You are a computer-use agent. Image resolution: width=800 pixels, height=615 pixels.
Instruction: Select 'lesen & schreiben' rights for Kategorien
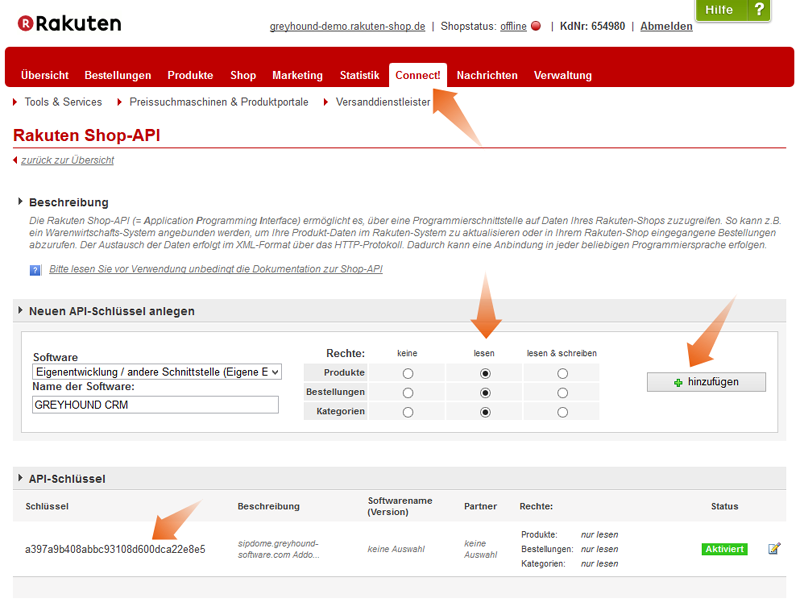[562, 412]
